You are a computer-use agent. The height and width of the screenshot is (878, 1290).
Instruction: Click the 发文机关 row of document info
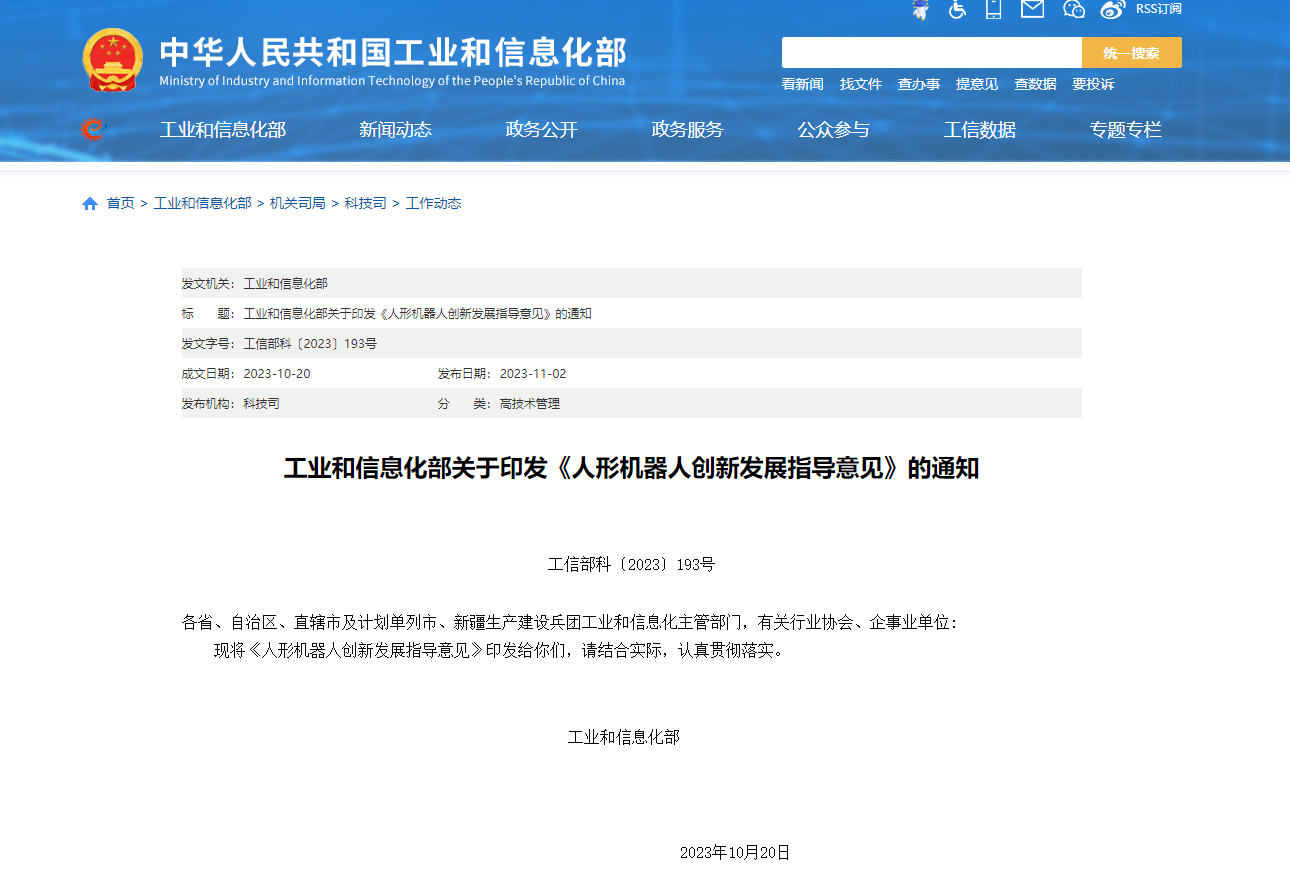click(x=632, y=283)
